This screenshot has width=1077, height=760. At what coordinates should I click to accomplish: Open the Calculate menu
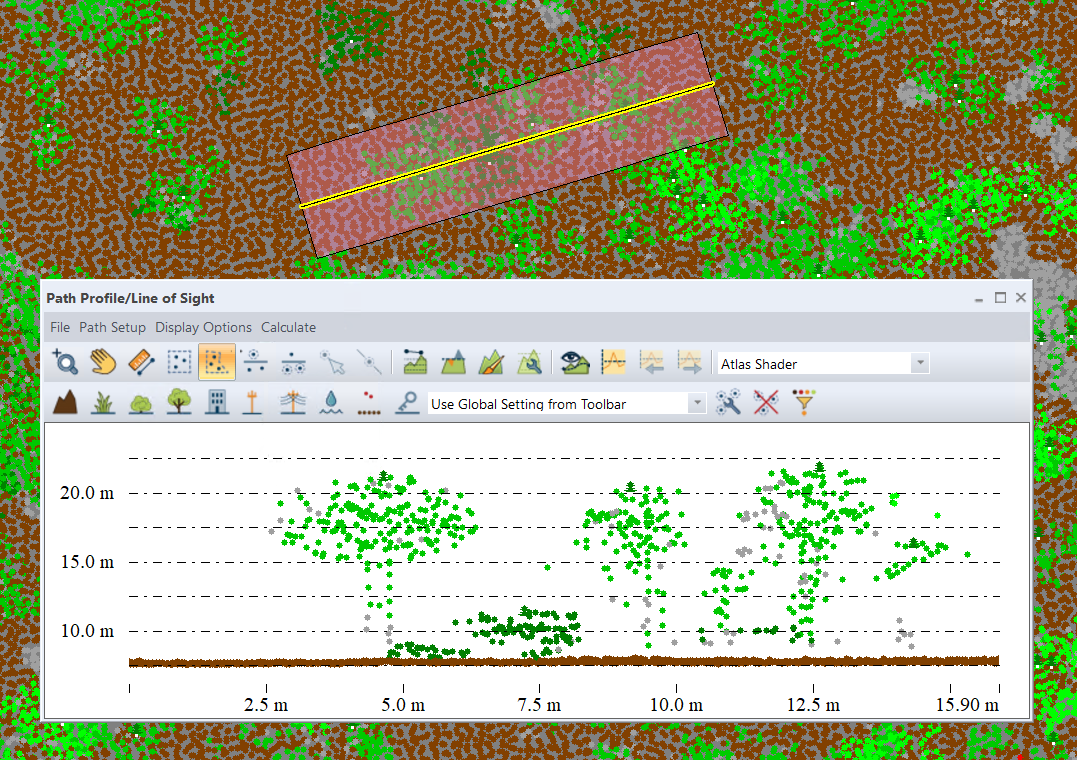(x=288, y=327)
